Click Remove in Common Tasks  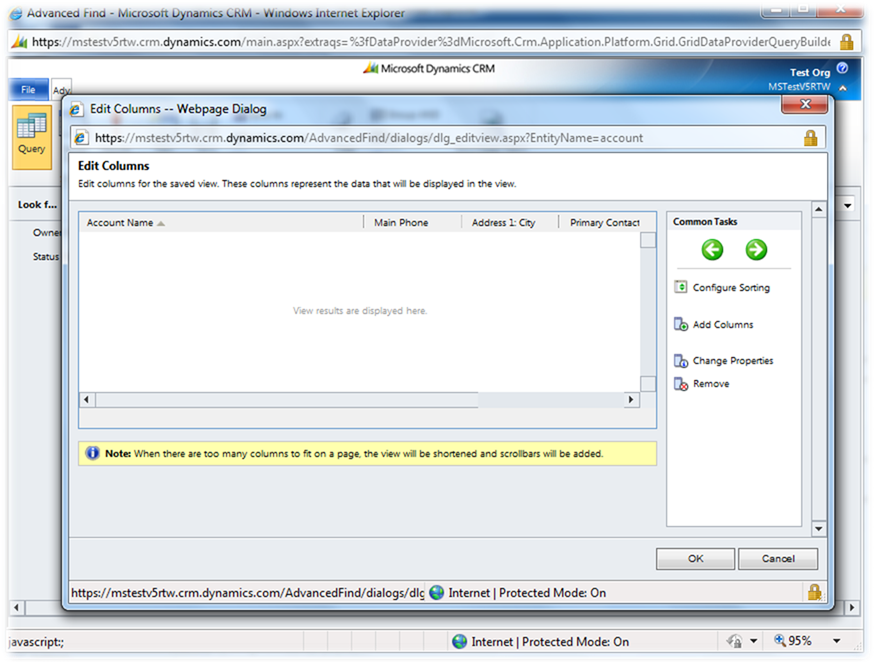click(711, 384)
